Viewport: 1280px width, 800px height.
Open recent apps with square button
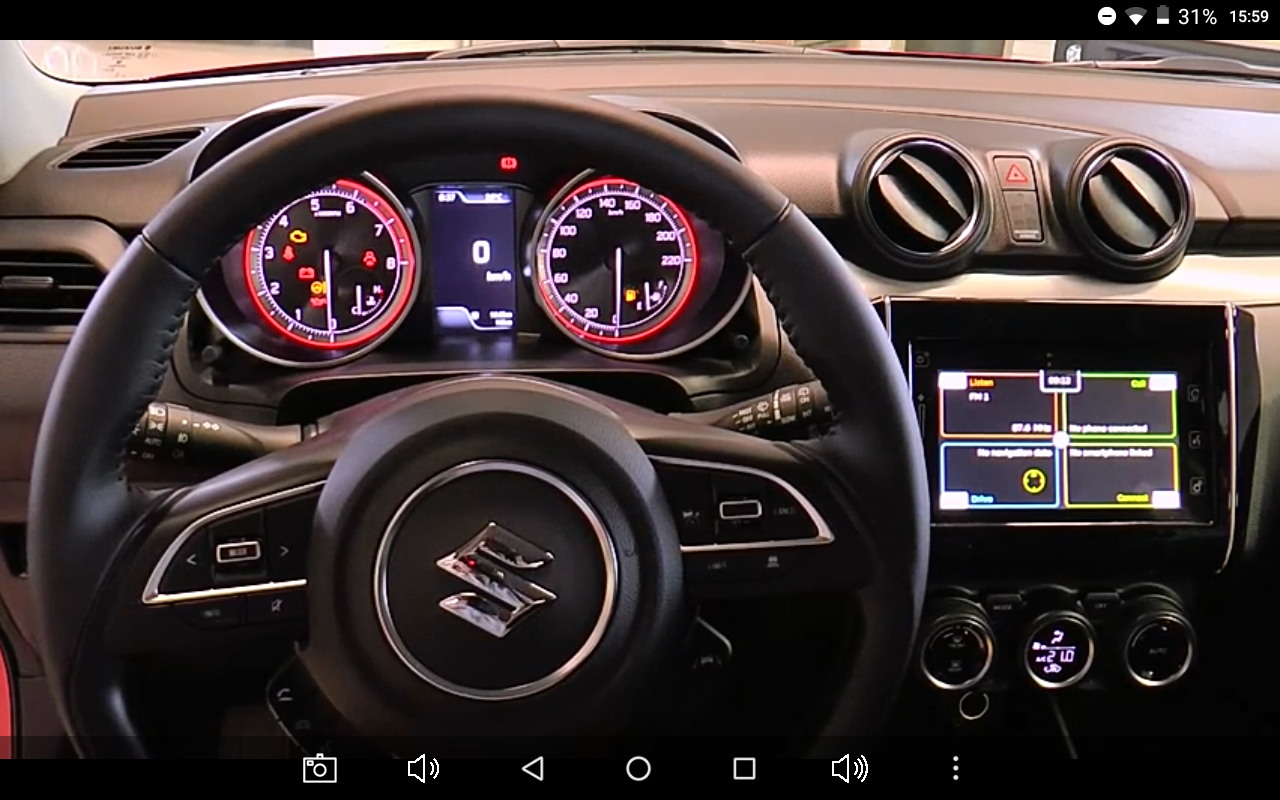tap(744, 768)
